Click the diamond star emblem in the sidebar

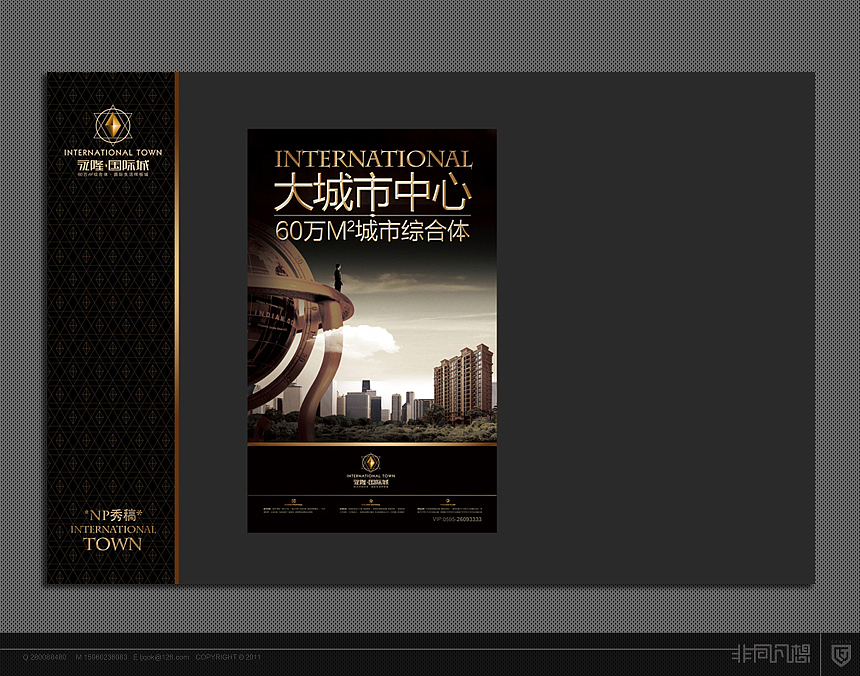click(112, 126)
